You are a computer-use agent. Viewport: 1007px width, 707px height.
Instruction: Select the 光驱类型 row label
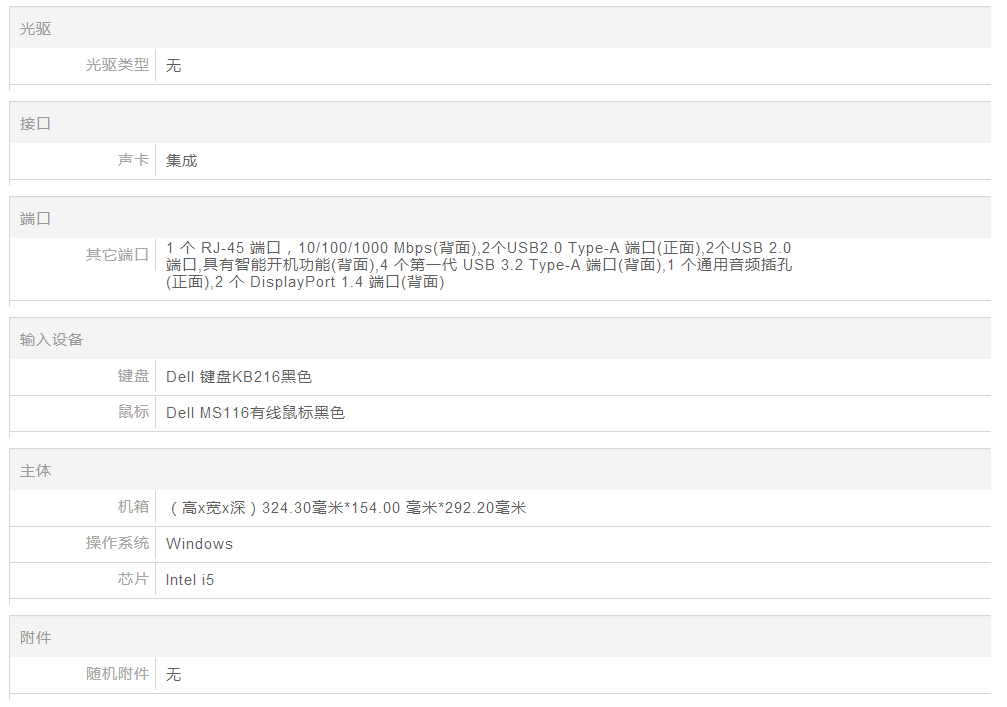click(117, 65)
